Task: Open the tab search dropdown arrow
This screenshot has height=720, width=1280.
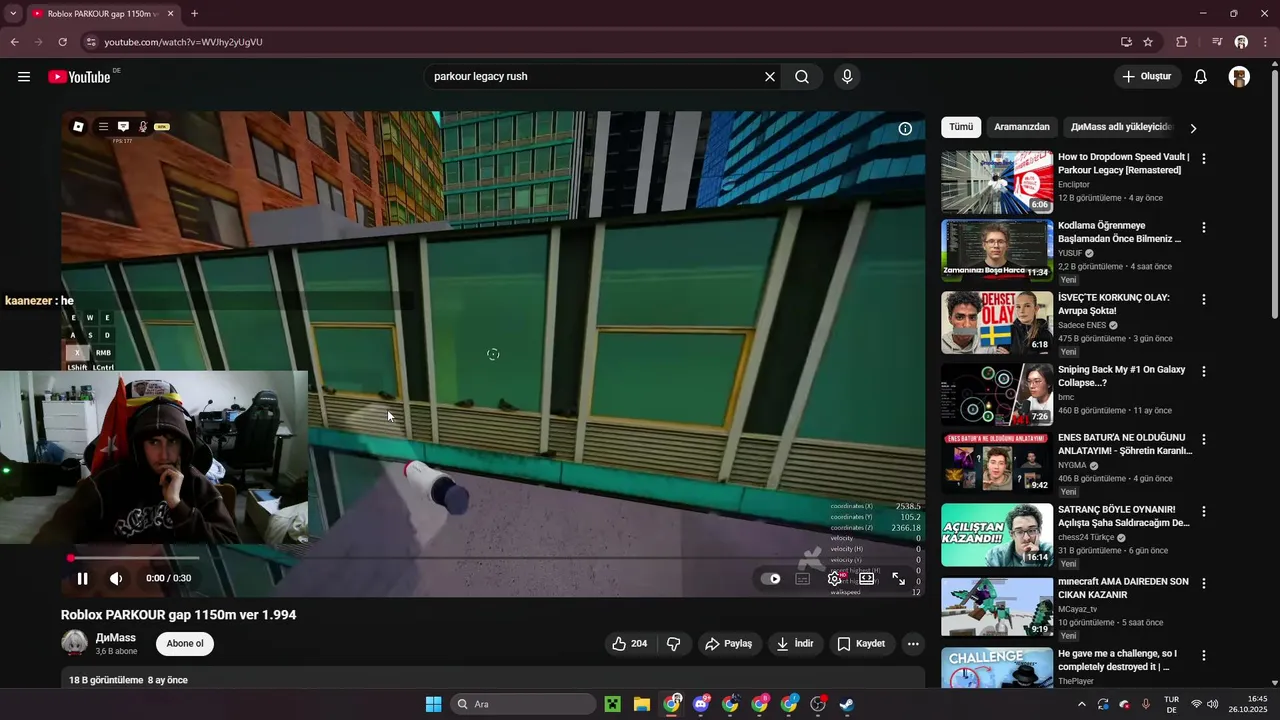Action: 13,14
